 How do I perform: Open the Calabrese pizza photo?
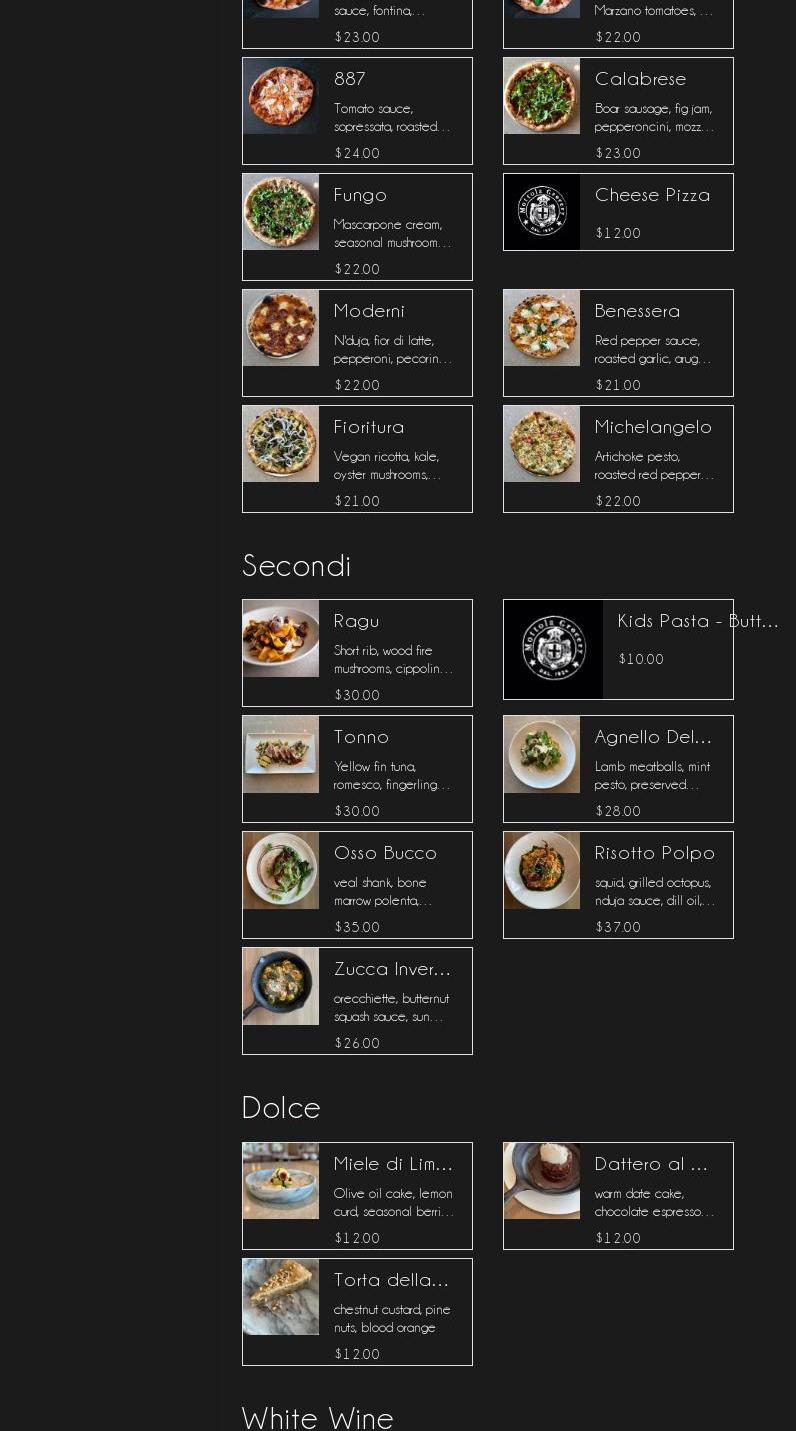click(542, 96)
